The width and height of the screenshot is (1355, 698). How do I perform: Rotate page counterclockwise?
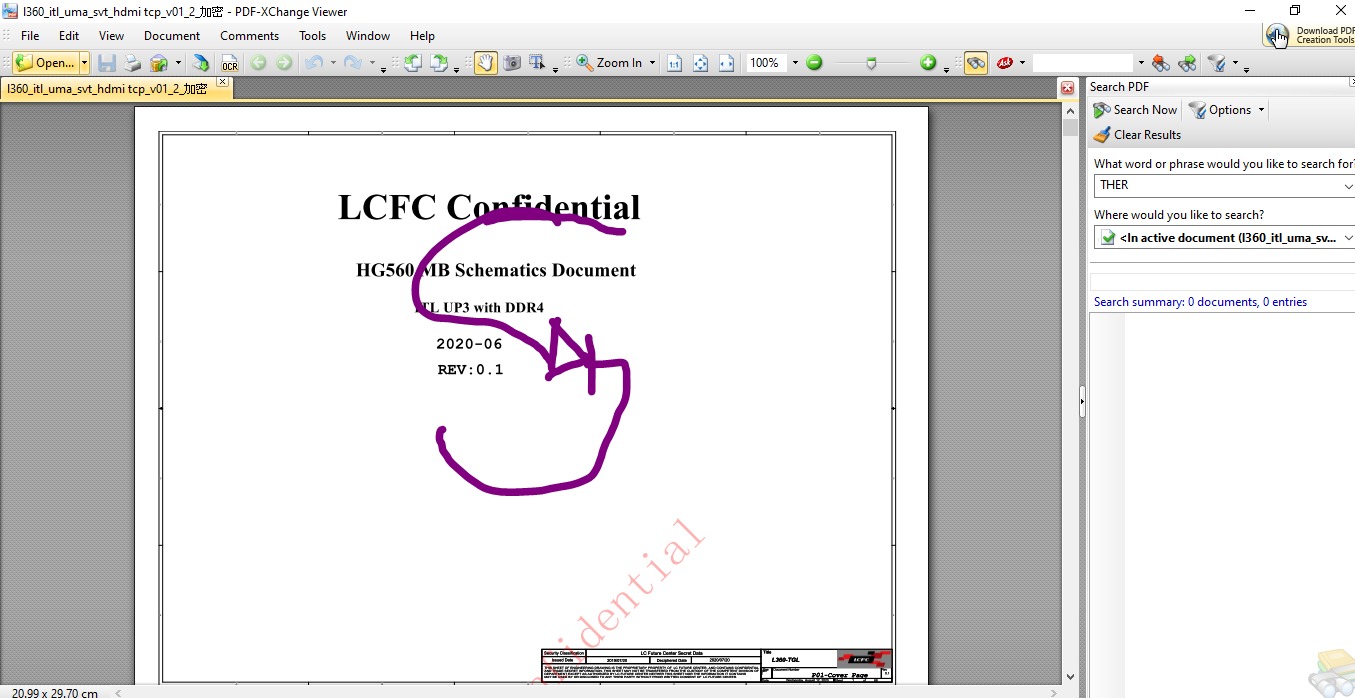(x=412, y=63)
